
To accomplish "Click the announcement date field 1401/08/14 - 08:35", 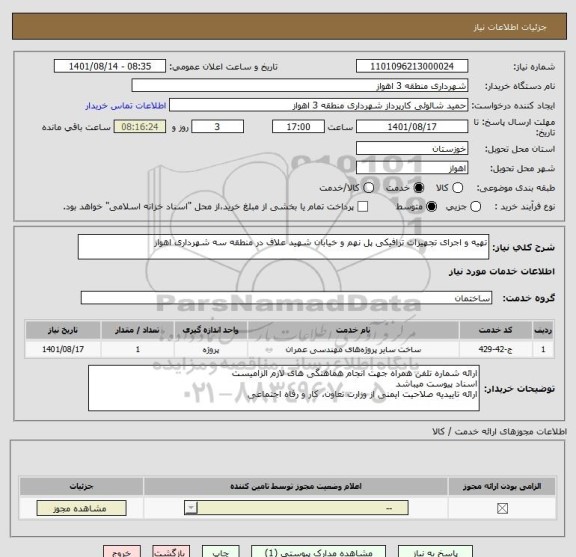I will click(110, 66).
